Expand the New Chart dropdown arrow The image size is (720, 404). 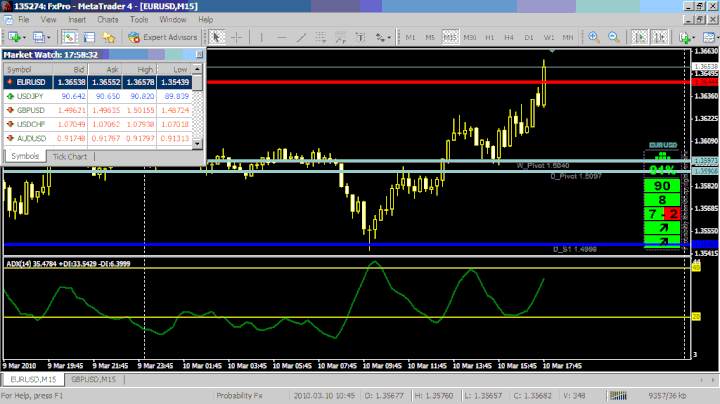click(24, 38)
